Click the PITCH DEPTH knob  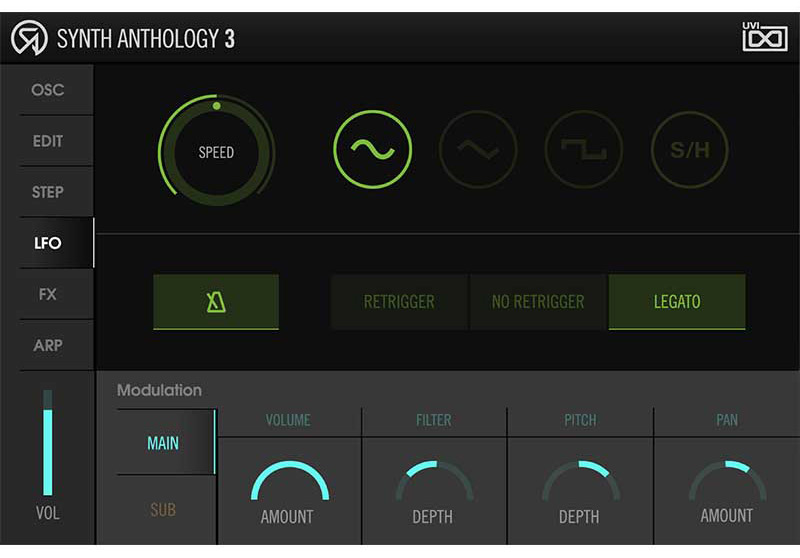[581, 480]
